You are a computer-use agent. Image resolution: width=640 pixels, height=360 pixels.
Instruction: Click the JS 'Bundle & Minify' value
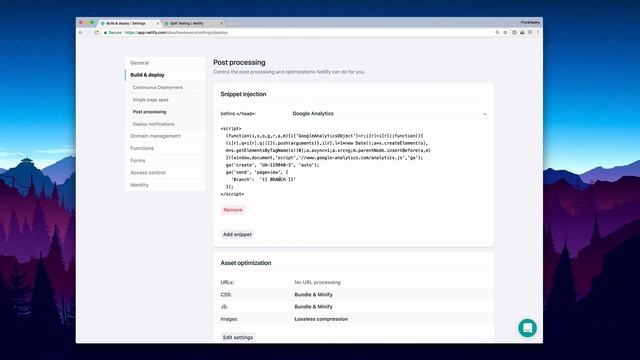point(313,307)
